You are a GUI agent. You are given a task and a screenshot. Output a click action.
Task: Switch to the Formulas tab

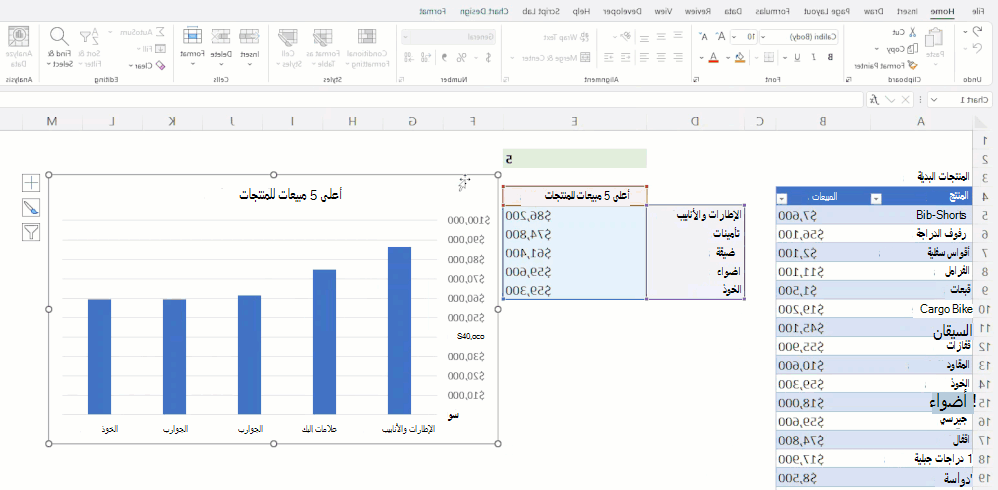coord(771,11)
